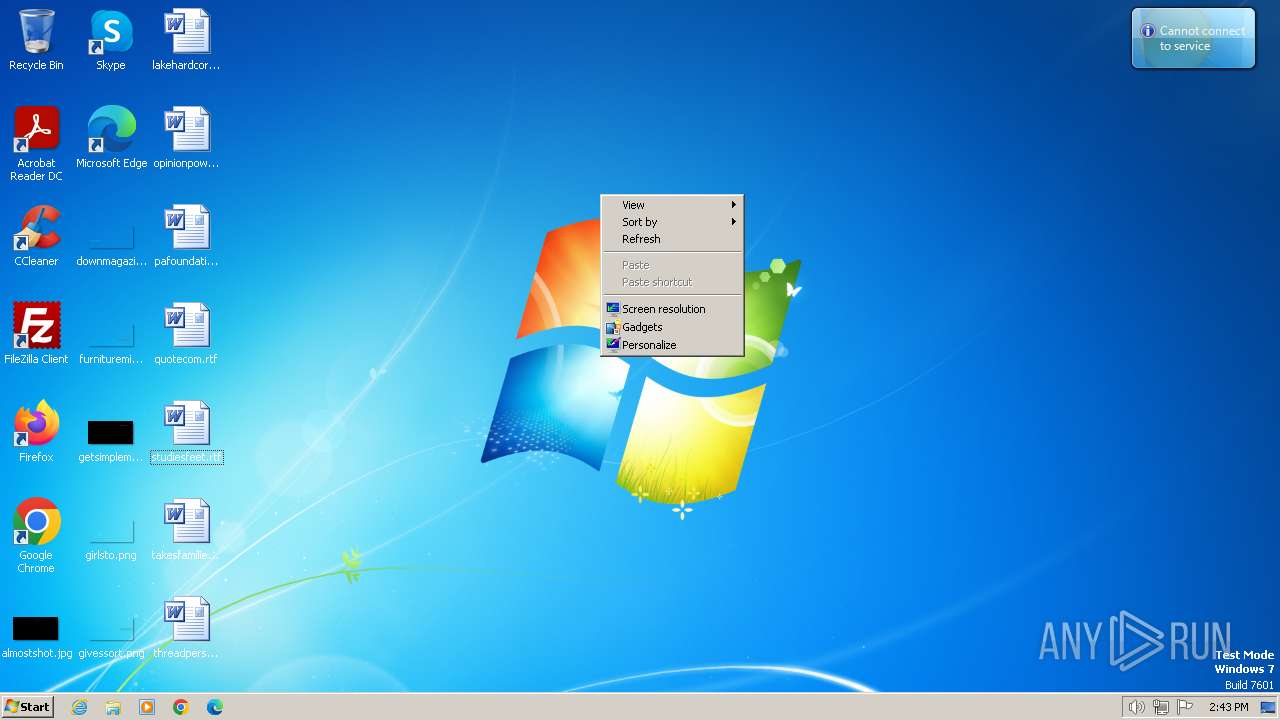Select the CCleaner shortcut
Screen dimensions: 1280x720
[36, 236]
